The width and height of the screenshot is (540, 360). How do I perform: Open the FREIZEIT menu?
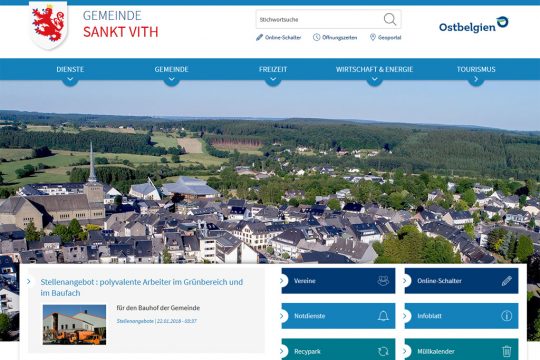(273, 69)
